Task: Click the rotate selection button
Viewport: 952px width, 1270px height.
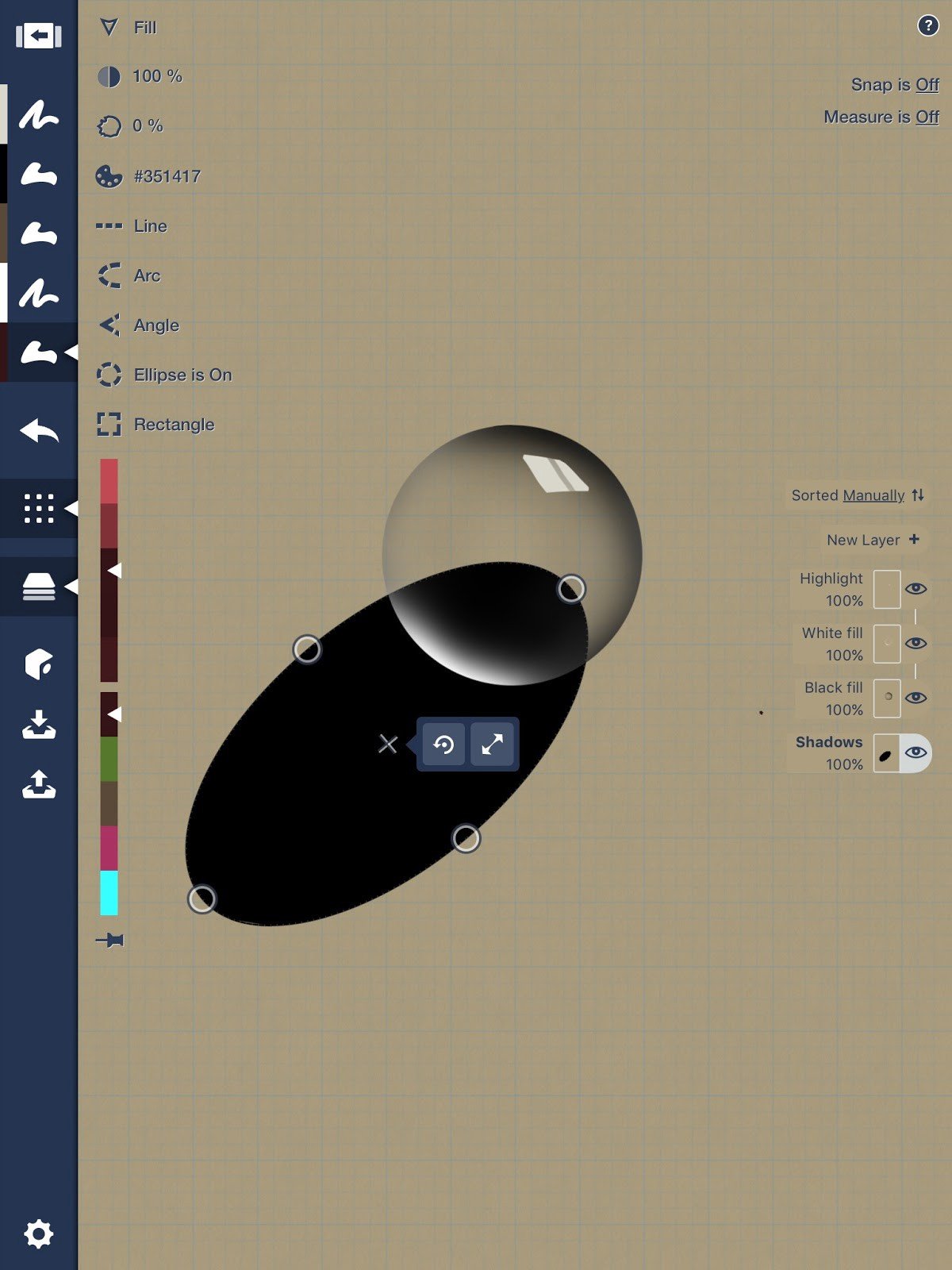Action: click(x=443, y=745)
